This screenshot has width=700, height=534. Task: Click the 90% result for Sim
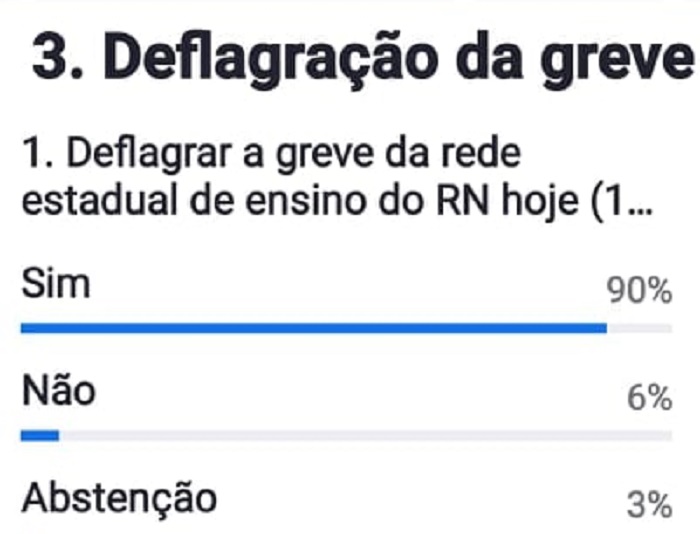pyautogui.click(x=639, y=290)
